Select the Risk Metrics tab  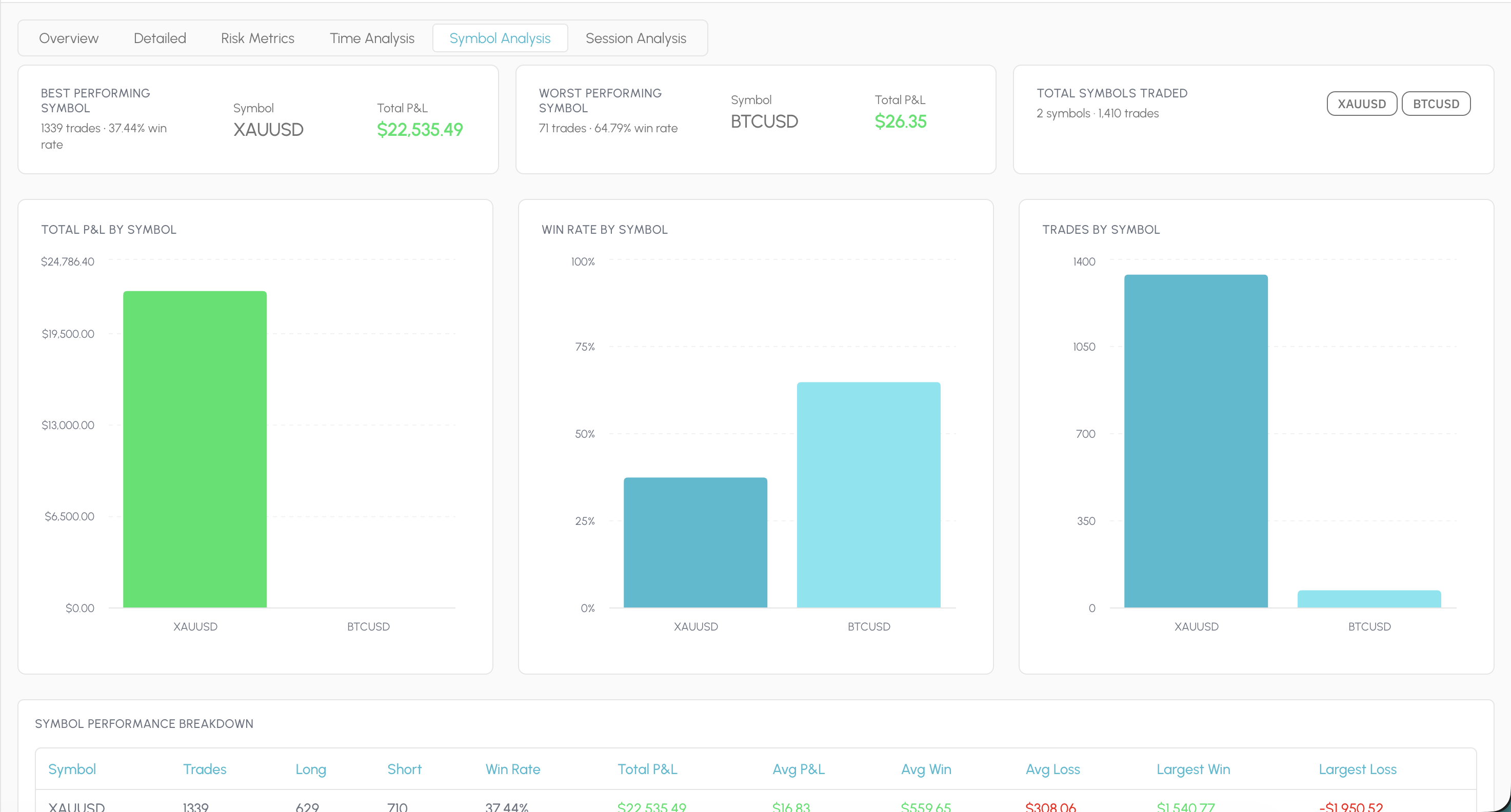tap(257, 38)
